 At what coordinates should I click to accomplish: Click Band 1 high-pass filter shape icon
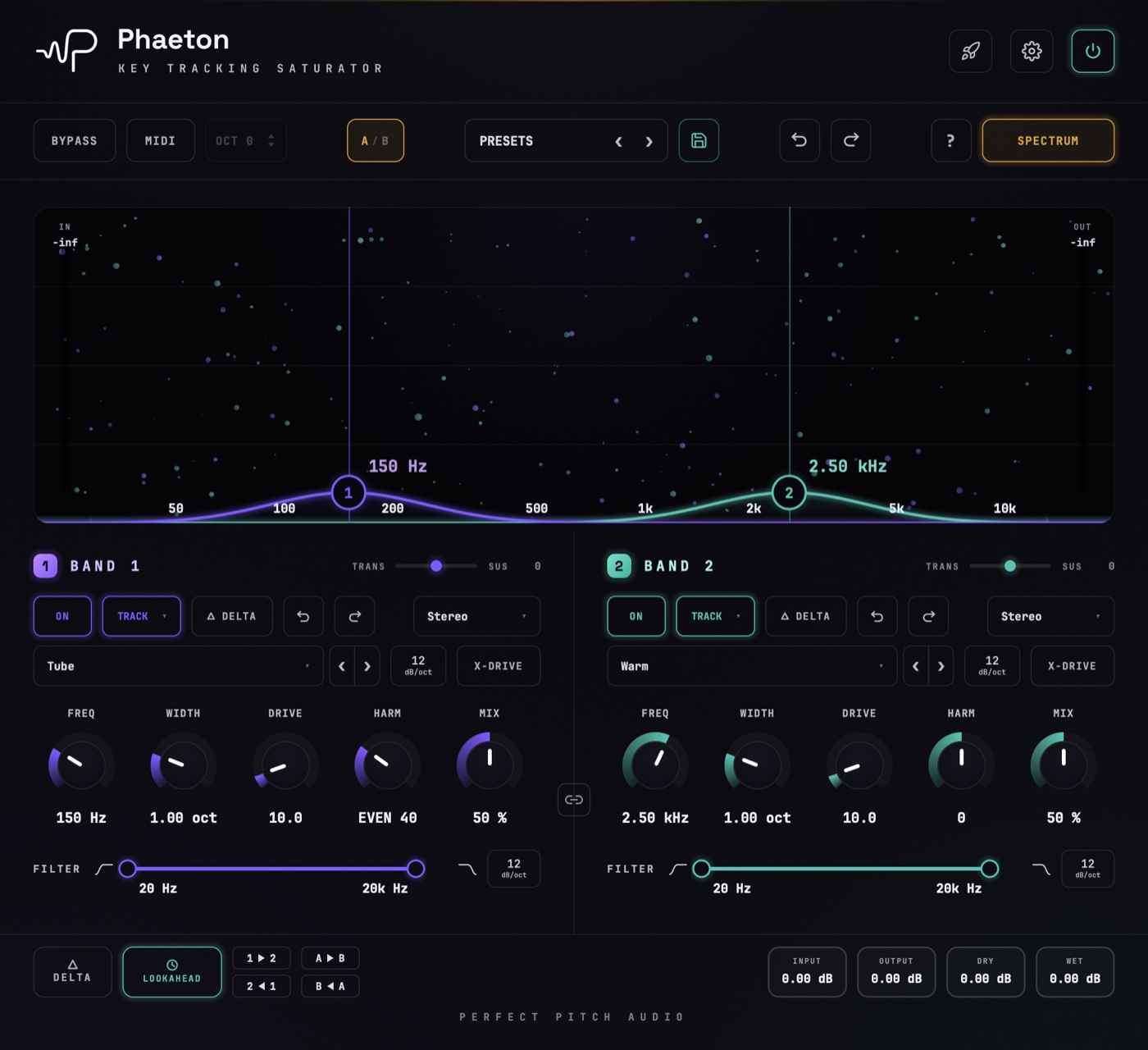point(104,869)
